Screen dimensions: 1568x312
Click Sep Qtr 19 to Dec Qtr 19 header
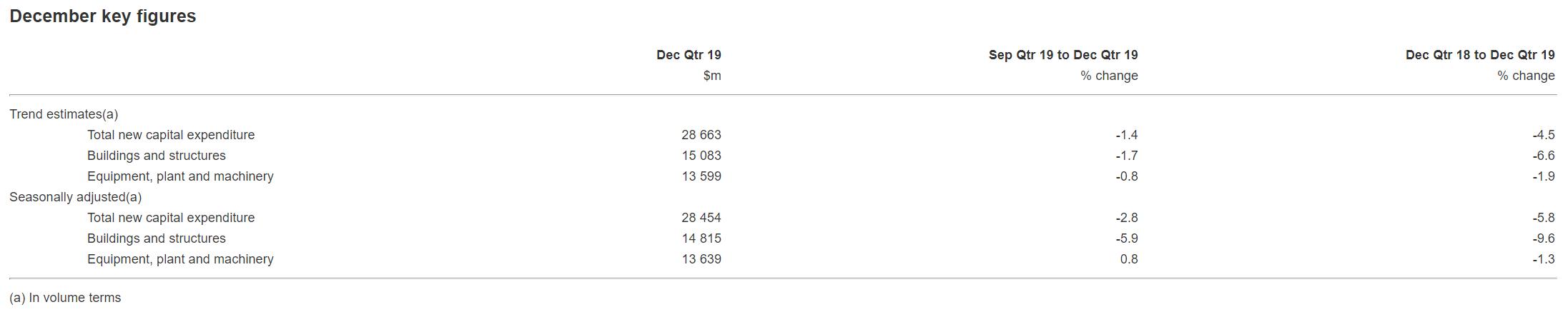tap(1062, 55)
